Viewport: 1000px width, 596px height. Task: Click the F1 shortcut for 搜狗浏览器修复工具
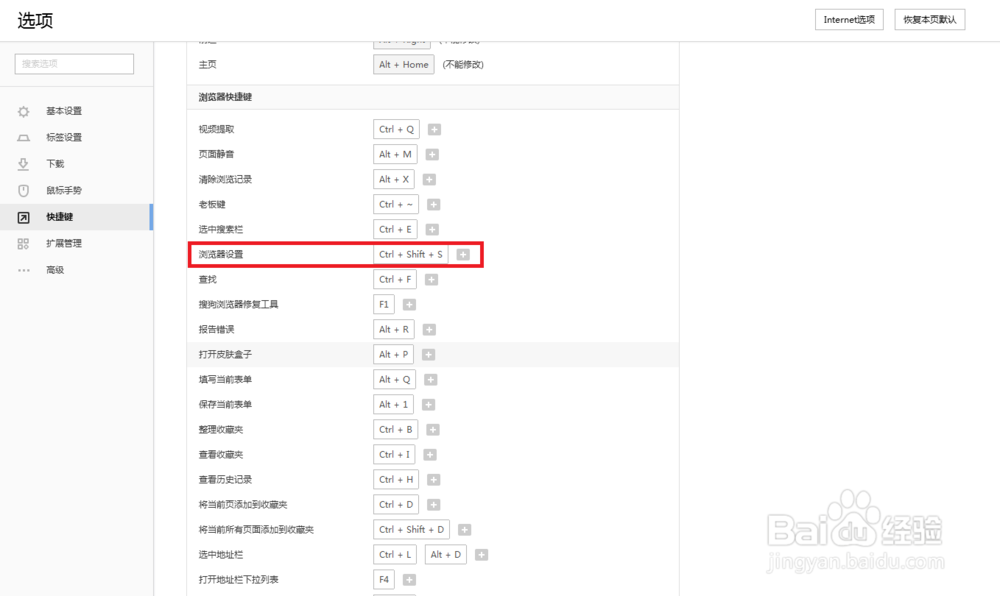pos(381,304)
